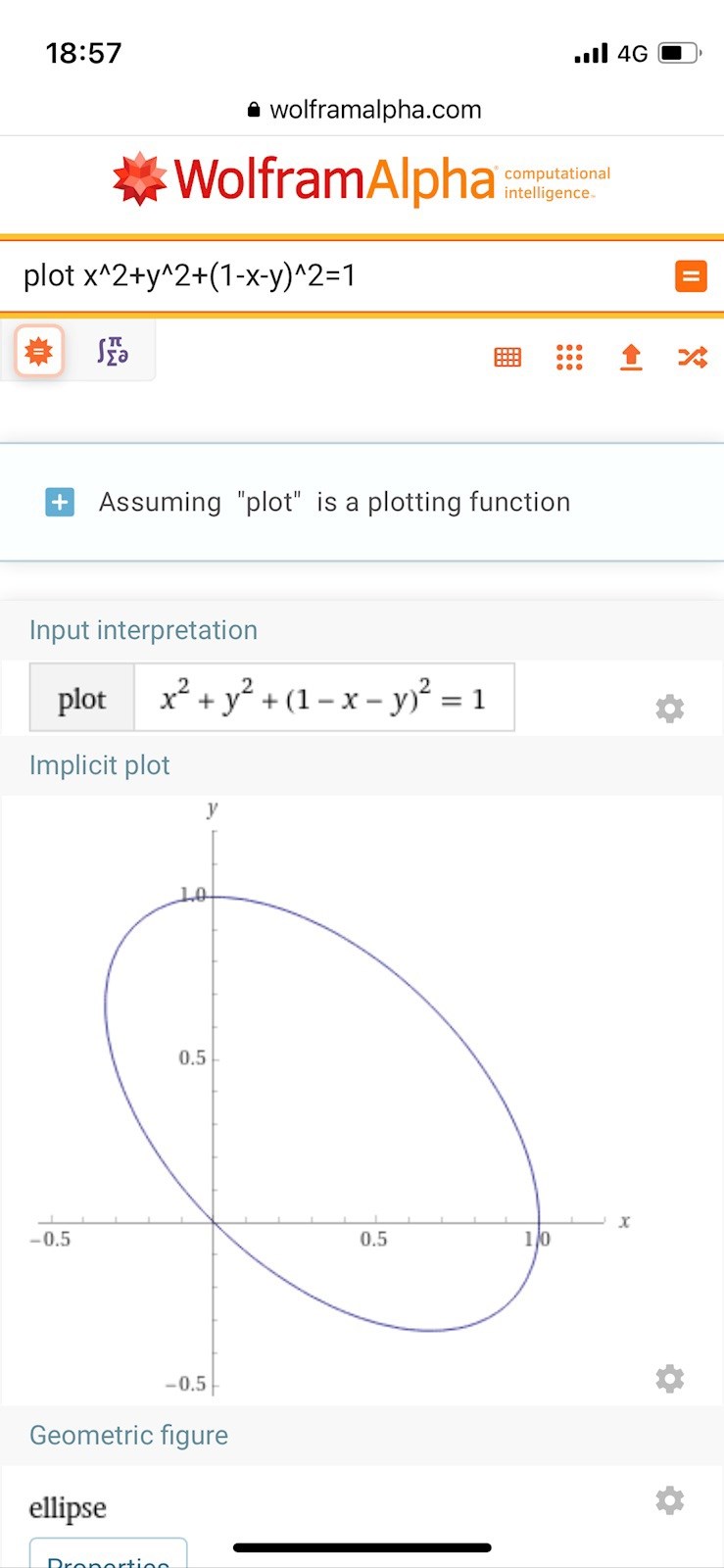Viewport: 724px width, 1568px height.
Task: Click the orange compute equals button
Action: pos(691,276)
